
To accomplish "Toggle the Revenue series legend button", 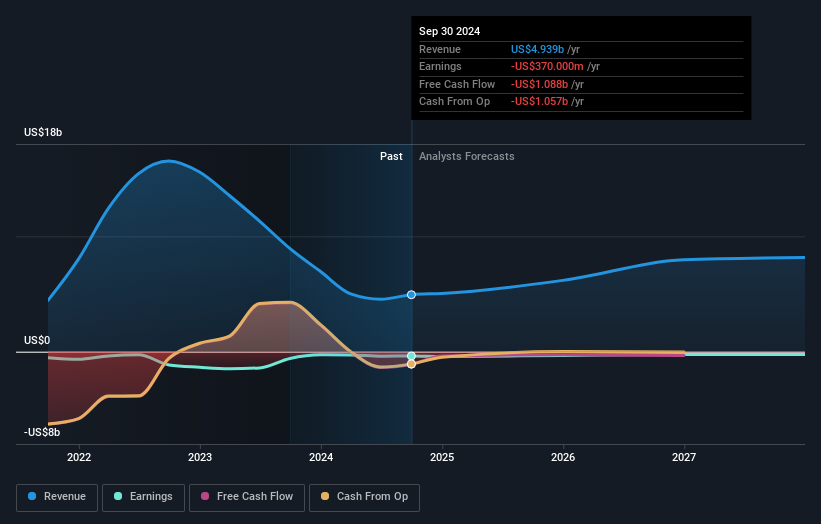I will [x=57, y=497].
